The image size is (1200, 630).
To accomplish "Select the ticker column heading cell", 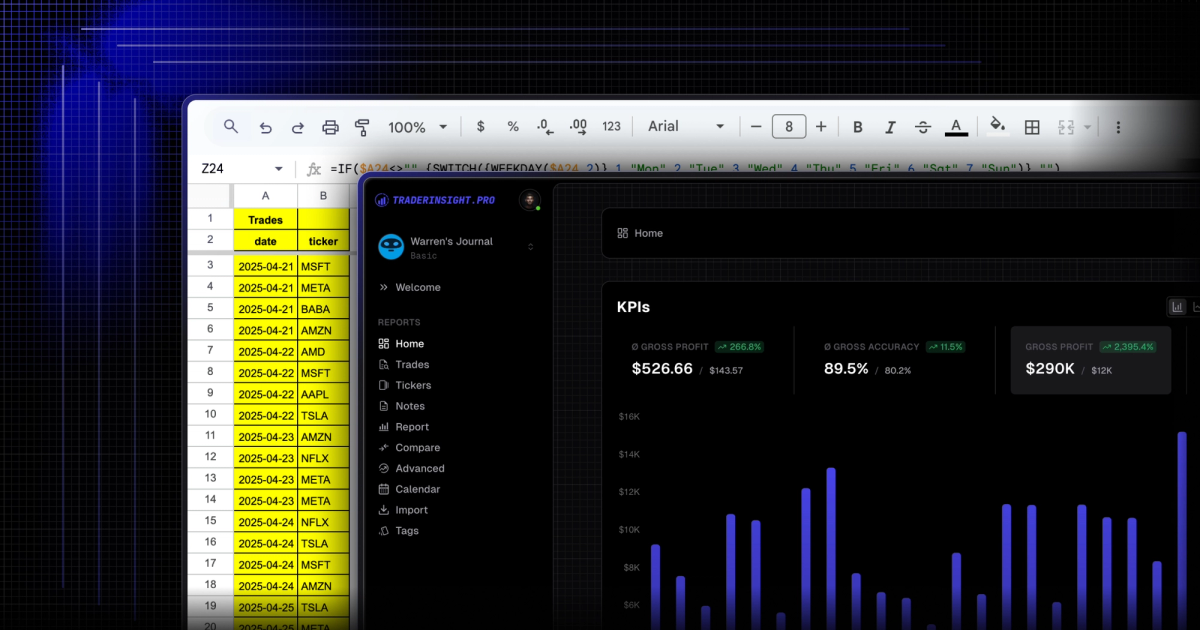I will (324, 241).
